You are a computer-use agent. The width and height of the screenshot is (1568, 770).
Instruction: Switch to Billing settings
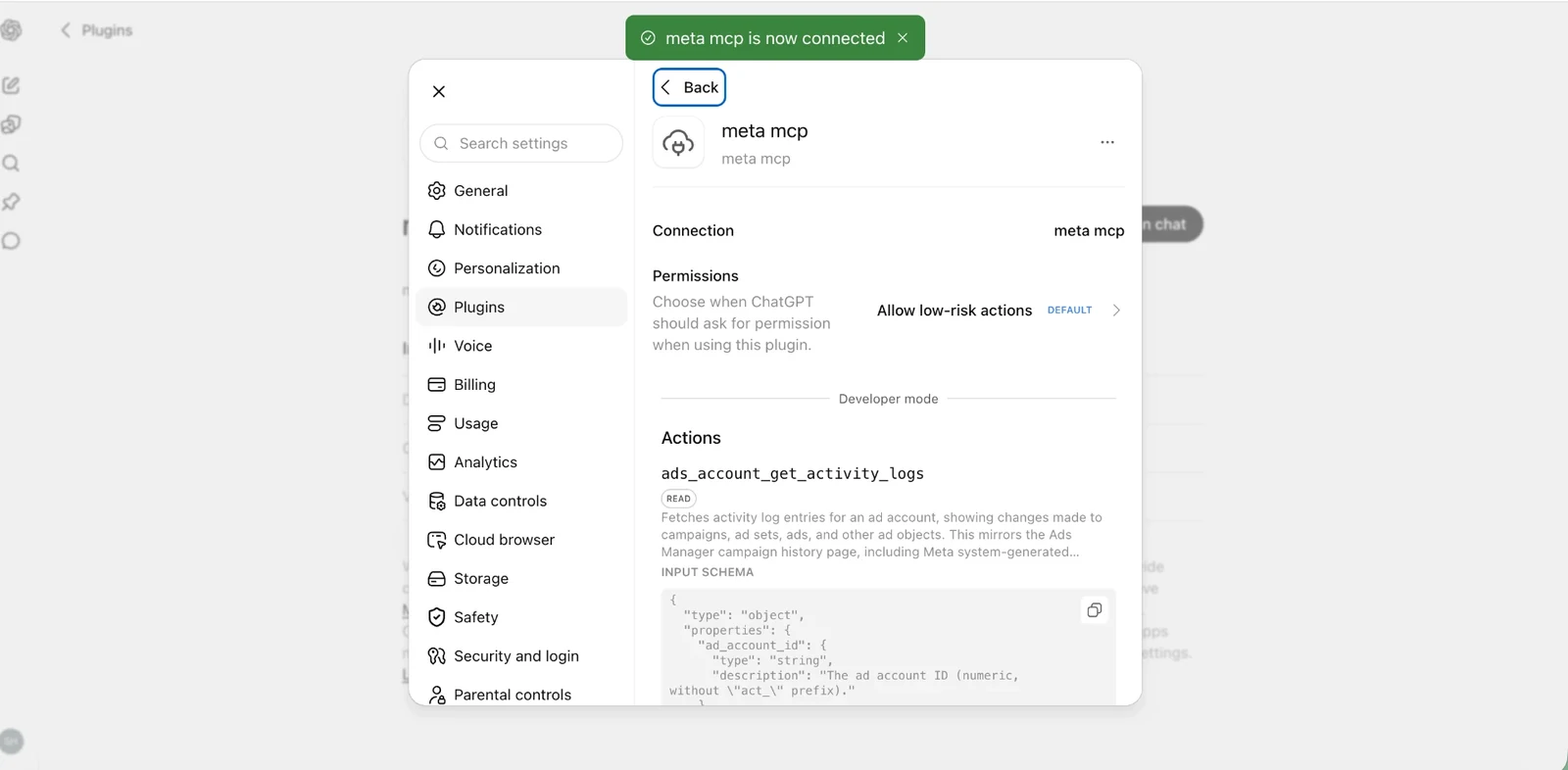tap(521, 385)
